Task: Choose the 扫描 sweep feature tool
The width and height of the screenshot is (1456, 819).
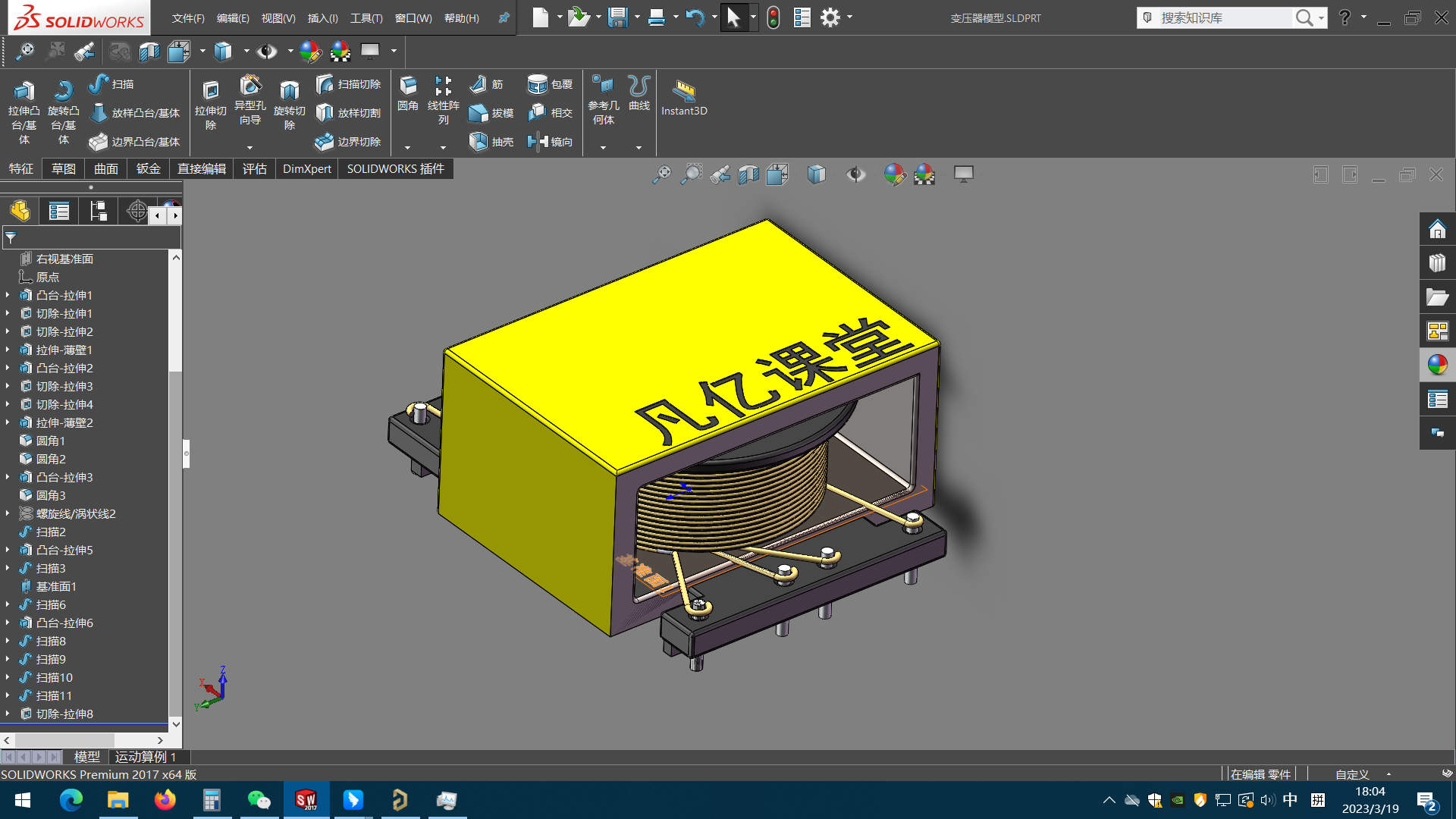Action: tap(111, 84)
